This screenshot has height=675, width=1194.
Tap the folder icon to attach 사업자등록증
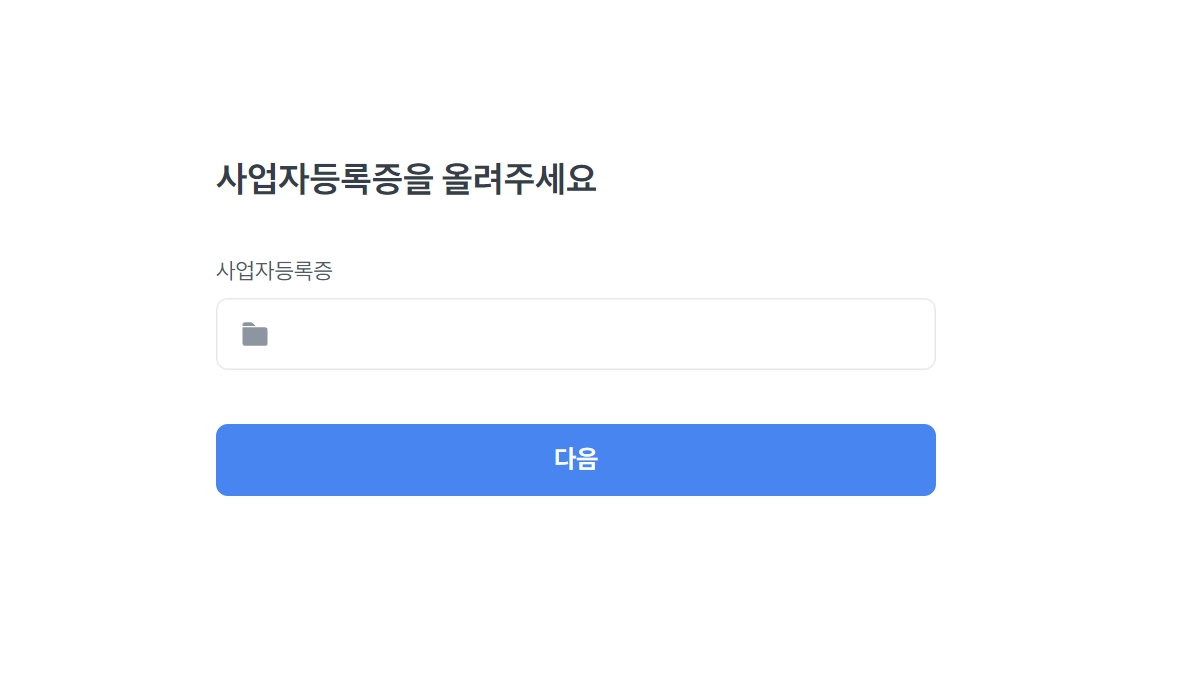255,334
